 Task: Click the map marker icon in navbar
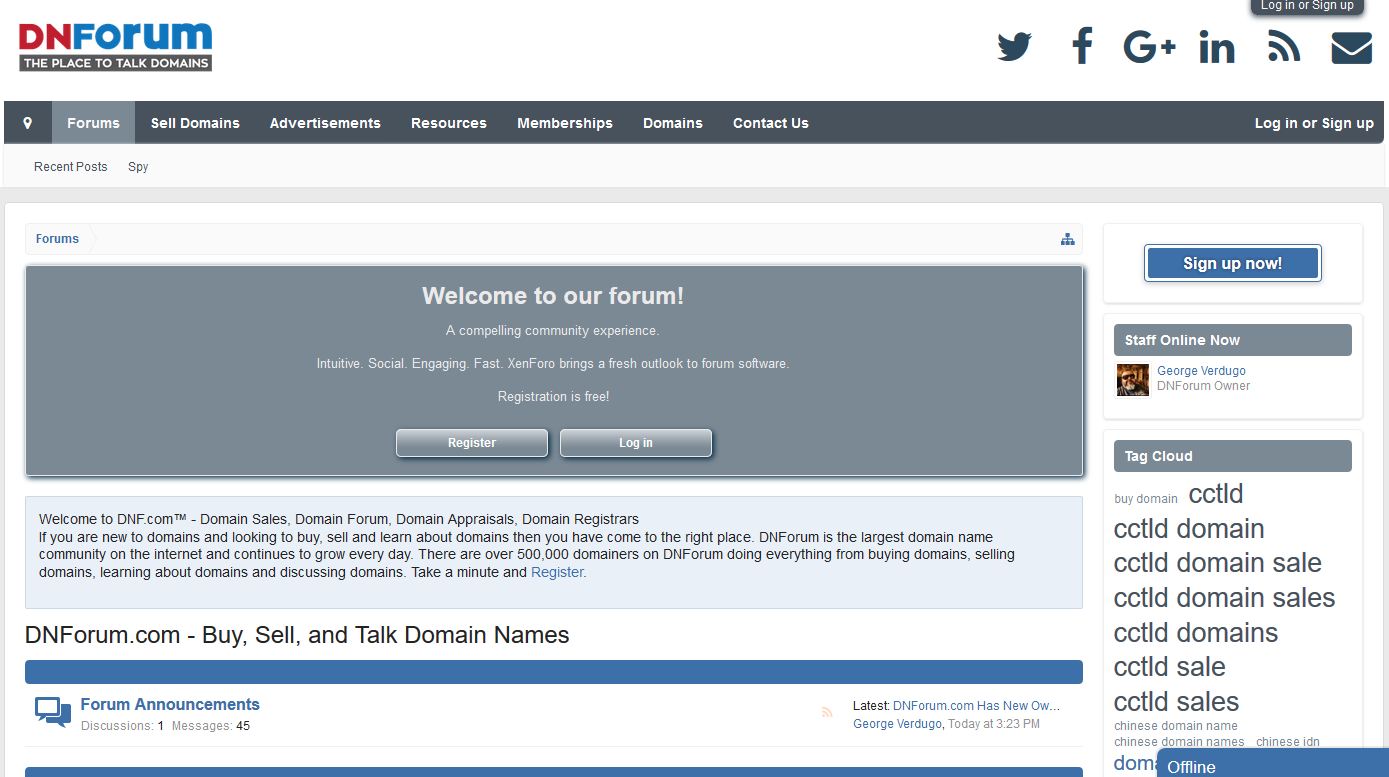(x=28, y=123)
